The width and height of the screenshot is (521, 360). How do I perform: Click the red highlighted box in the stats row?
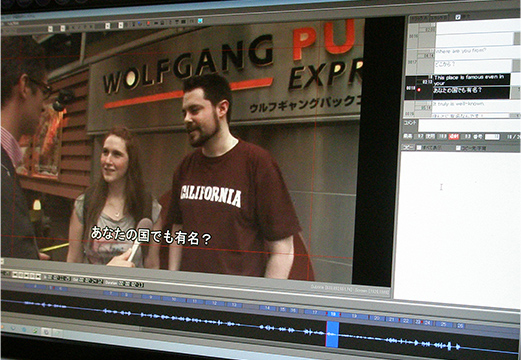point(454,137)
